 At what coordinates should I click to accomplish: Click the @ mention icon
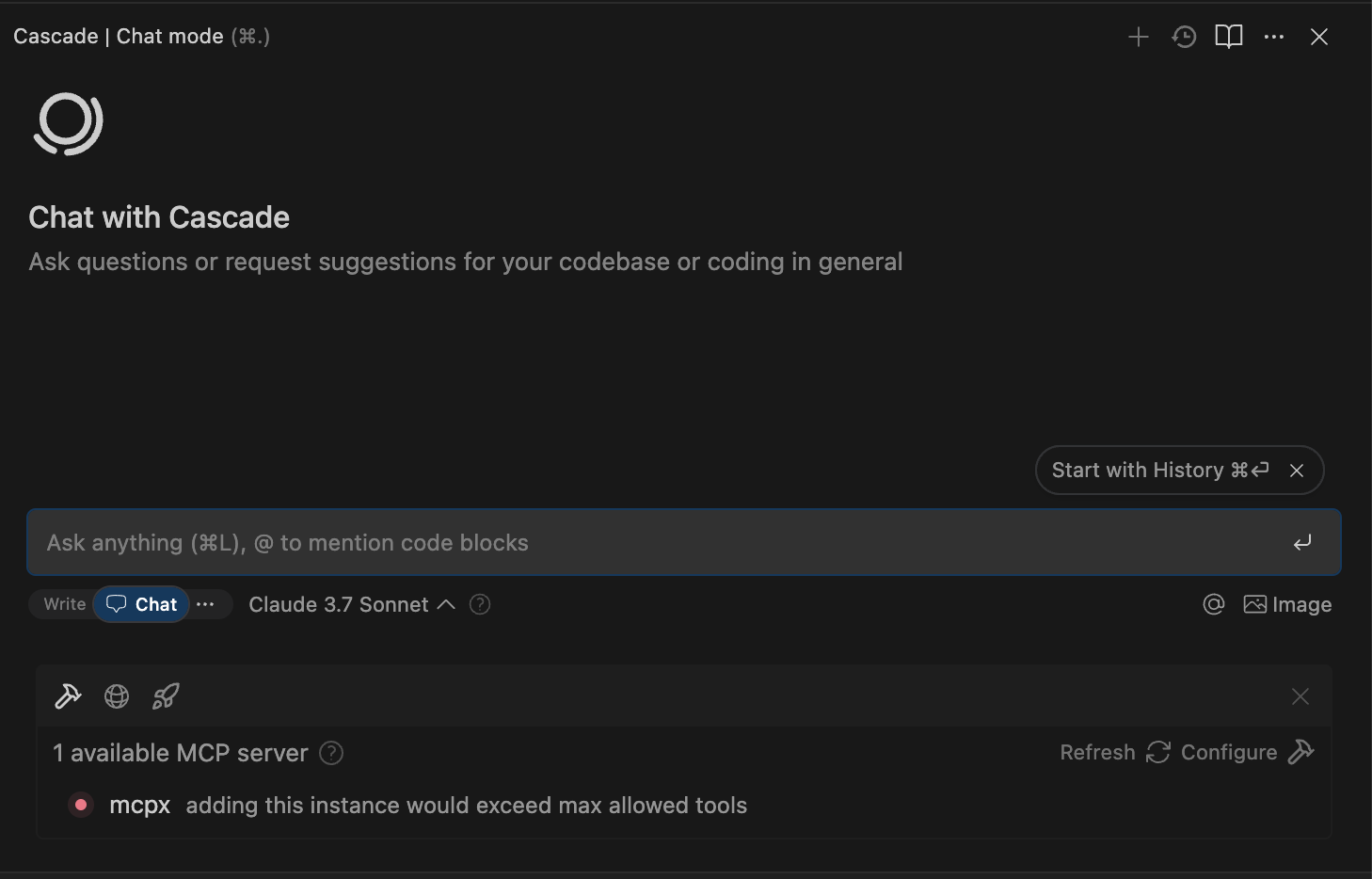click(x=1214, y=604)
